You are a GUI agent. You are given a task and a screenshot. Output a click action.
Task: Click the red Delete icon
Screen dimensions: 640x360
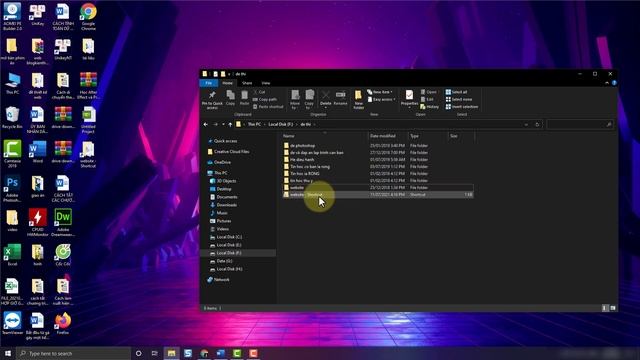click(326, 98)
